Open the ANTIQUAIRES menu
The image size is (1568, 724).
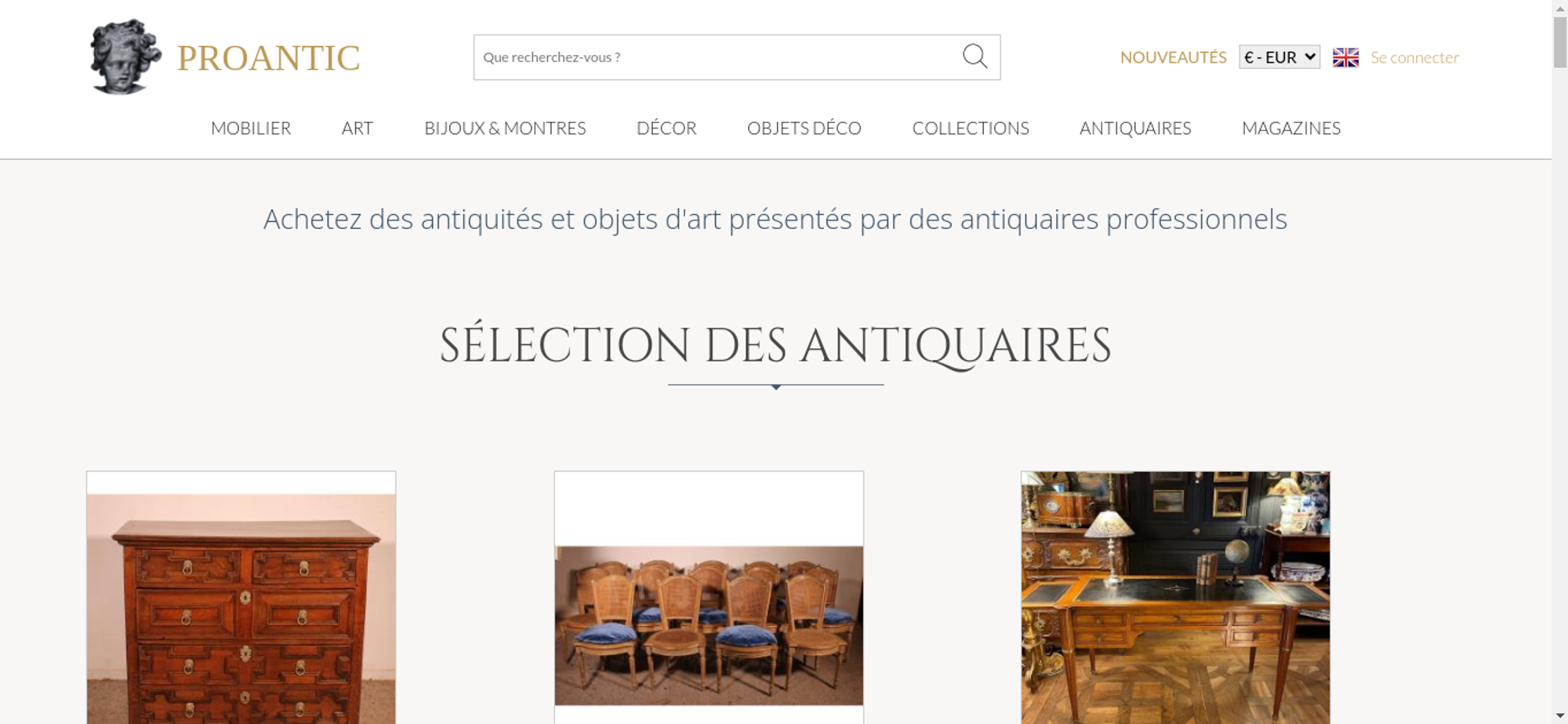coord(1135,128)
